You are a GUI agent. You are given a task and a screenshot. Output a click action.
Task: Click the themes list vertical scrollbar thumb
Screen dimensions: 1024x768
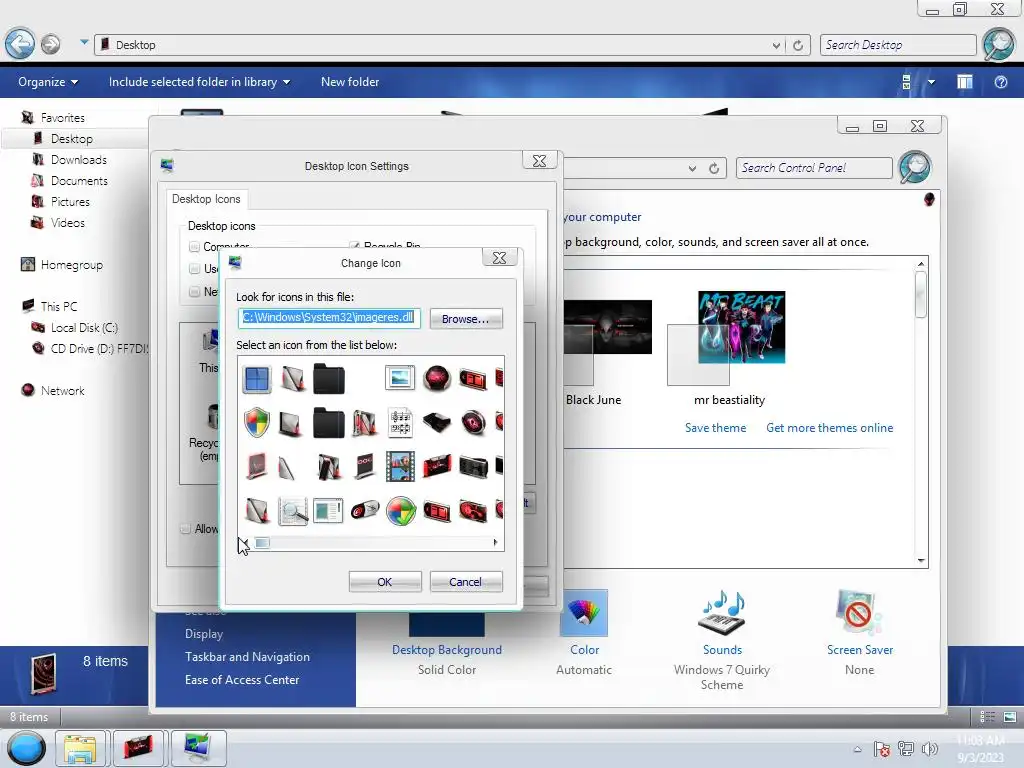click(x=921, y=295)
